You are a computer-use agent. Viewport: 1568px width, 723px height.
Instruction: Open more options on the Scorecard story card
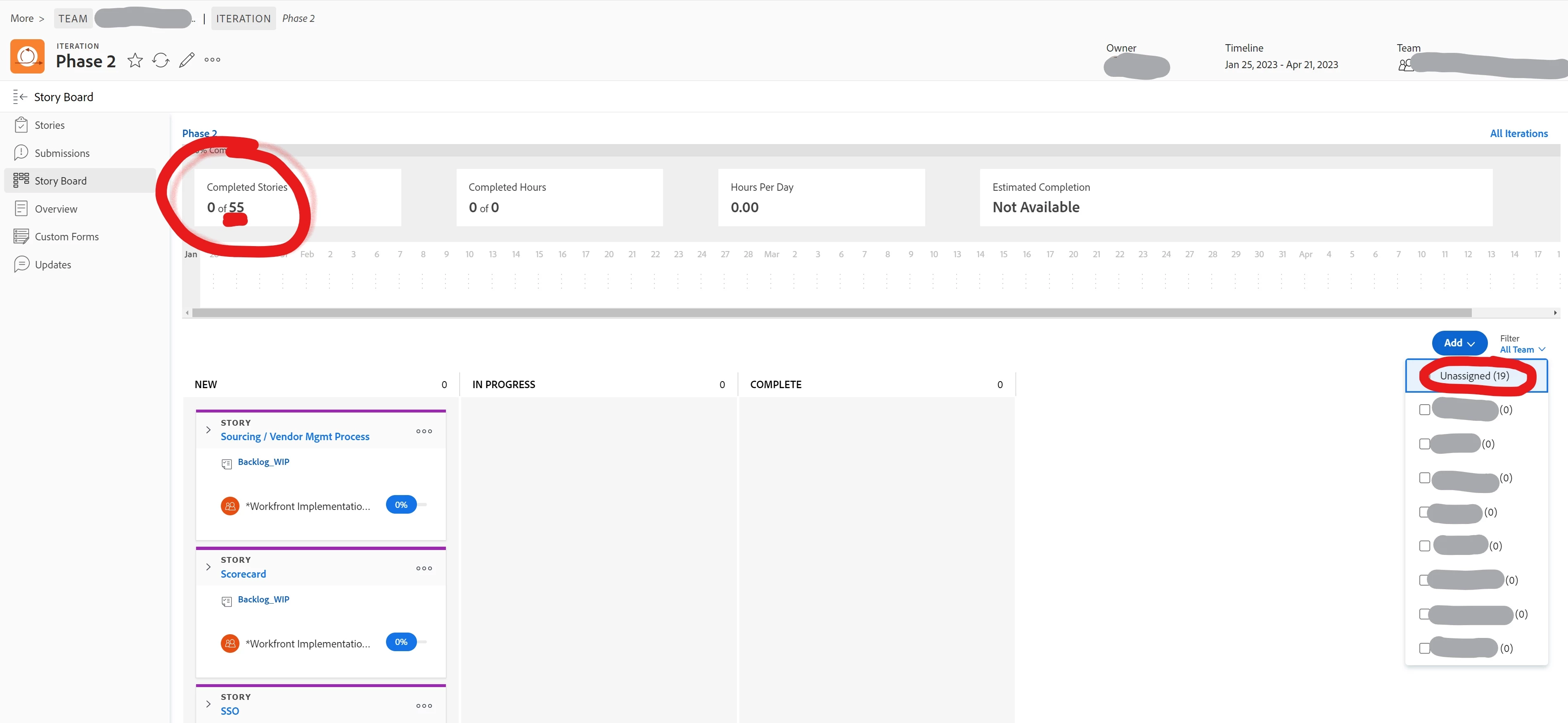(424, 569)
